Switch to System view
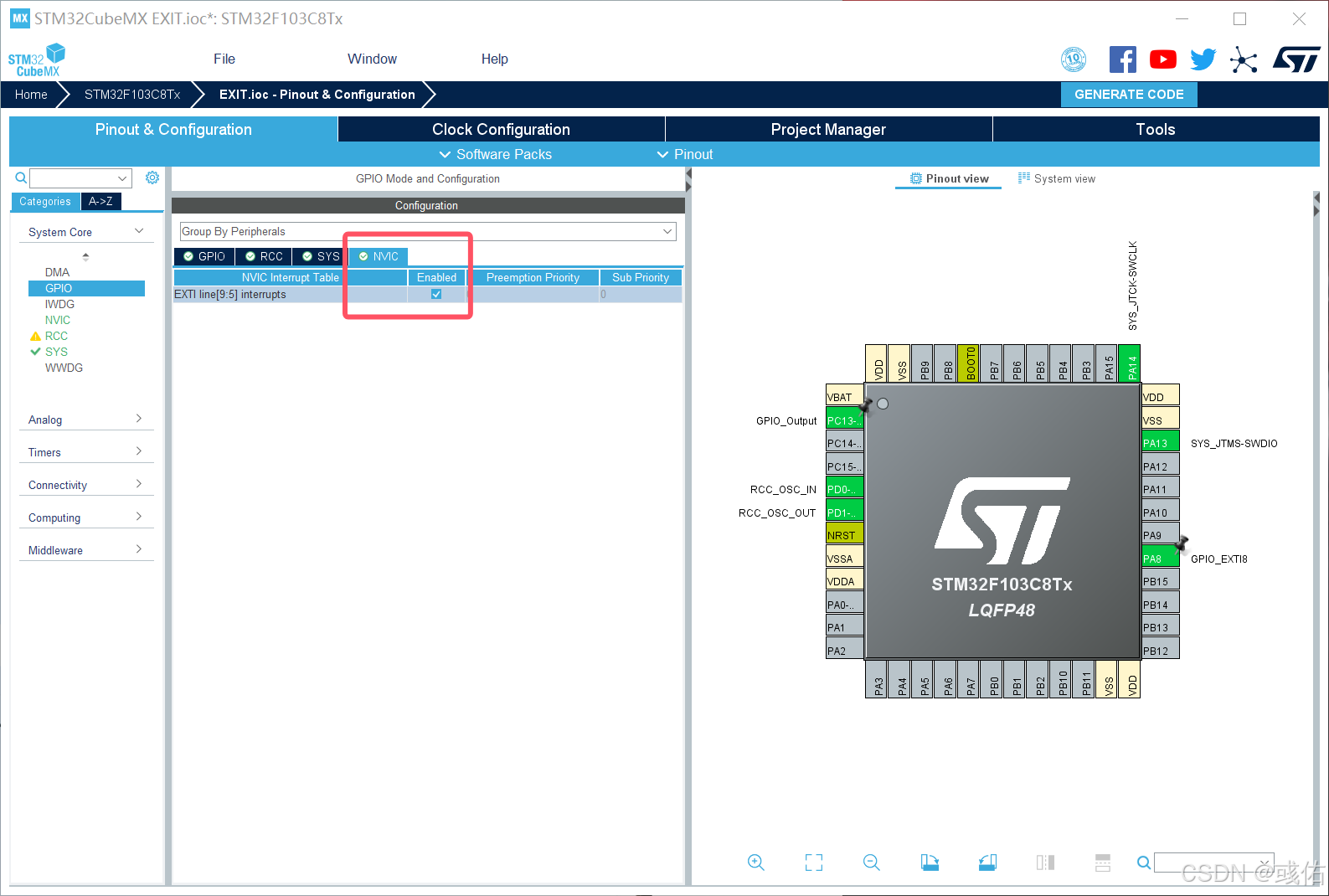 coord(1057,178)
